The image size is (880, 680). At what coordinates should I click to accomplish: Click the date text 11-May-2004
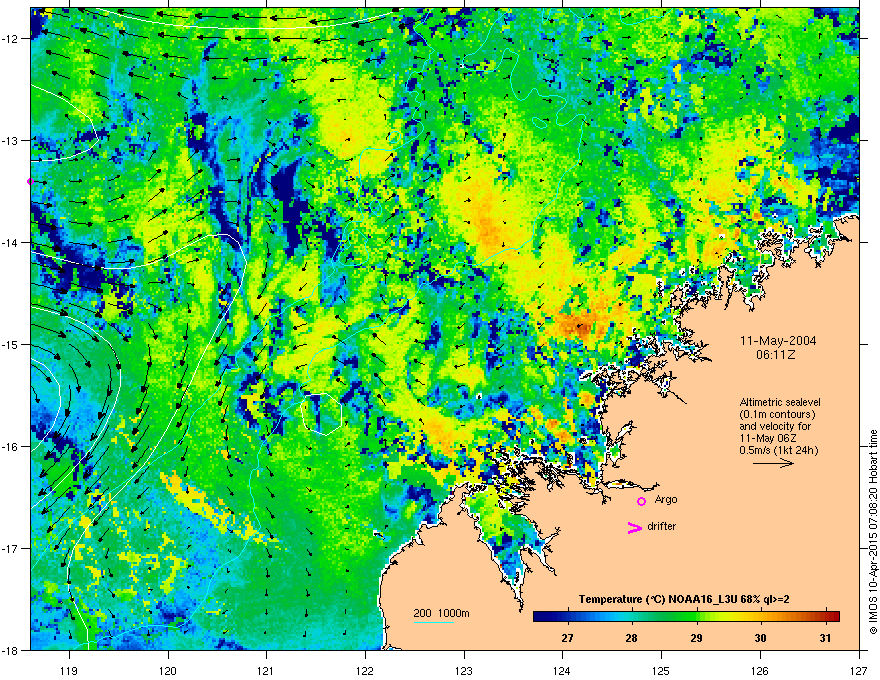tap(778, 341)
